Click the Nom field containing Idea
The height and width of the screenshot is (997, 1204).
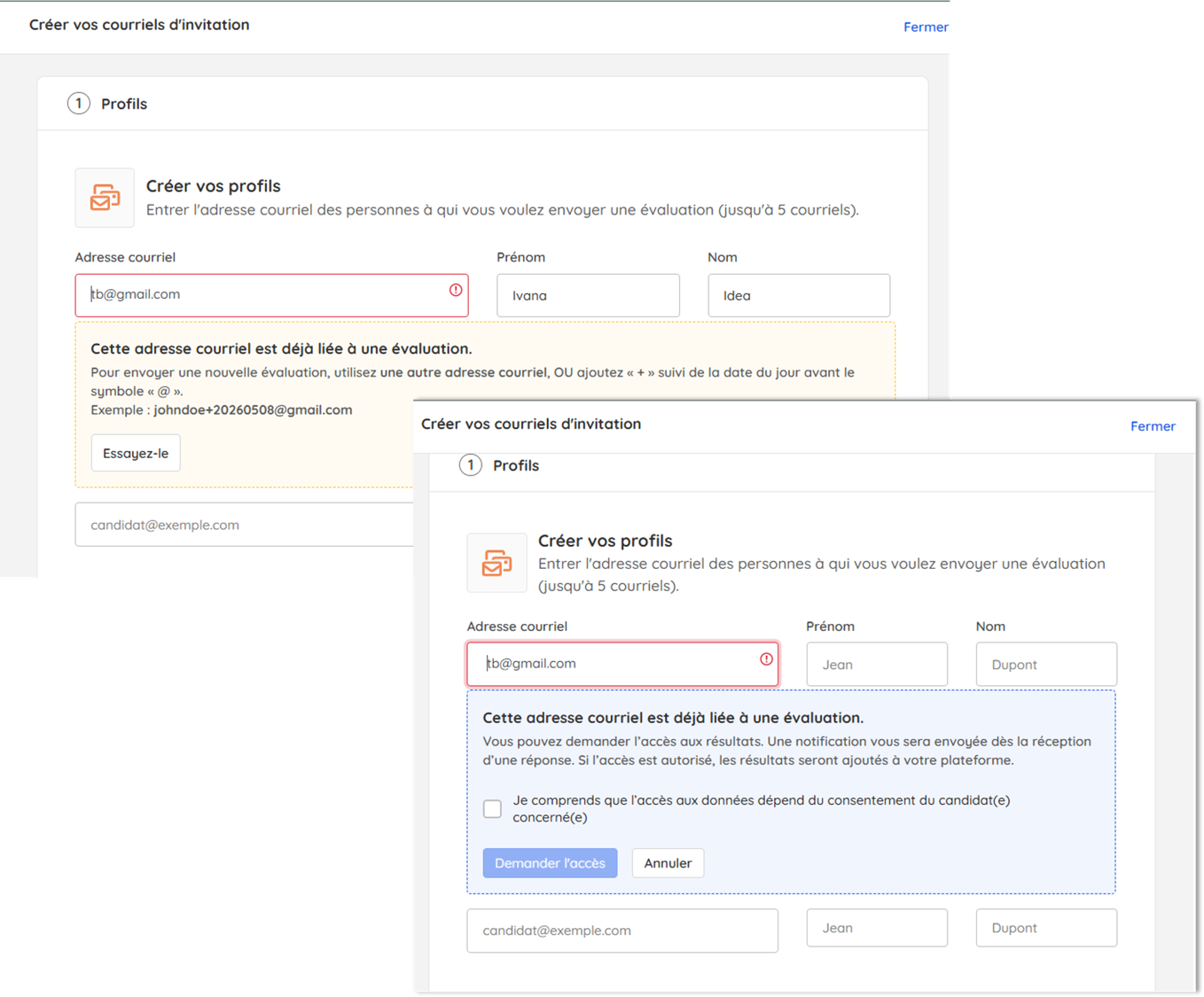click(x=799, y=295)
